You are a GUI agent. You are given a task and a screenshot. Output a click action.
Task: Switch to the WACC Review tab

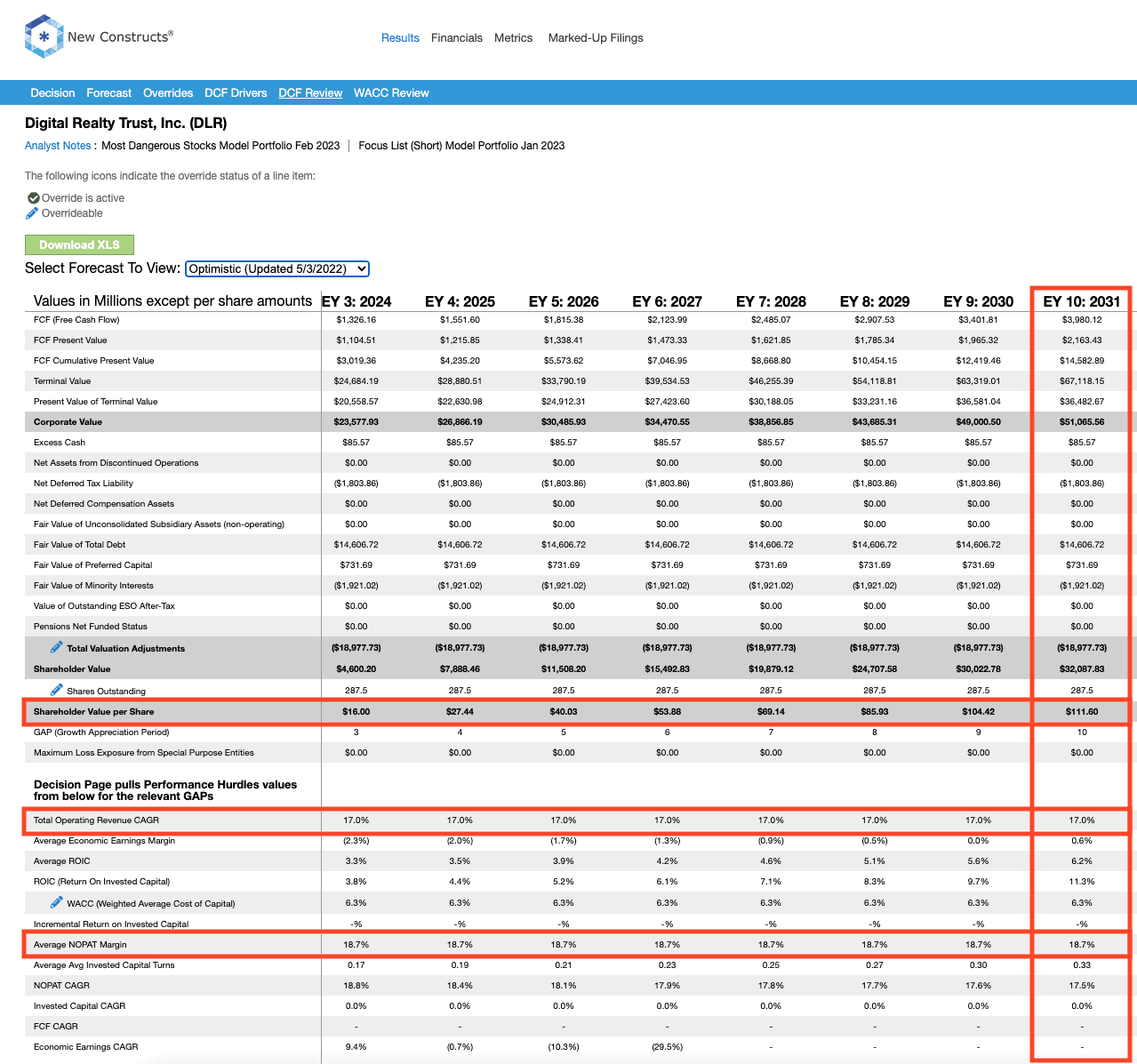pos(391,93)
